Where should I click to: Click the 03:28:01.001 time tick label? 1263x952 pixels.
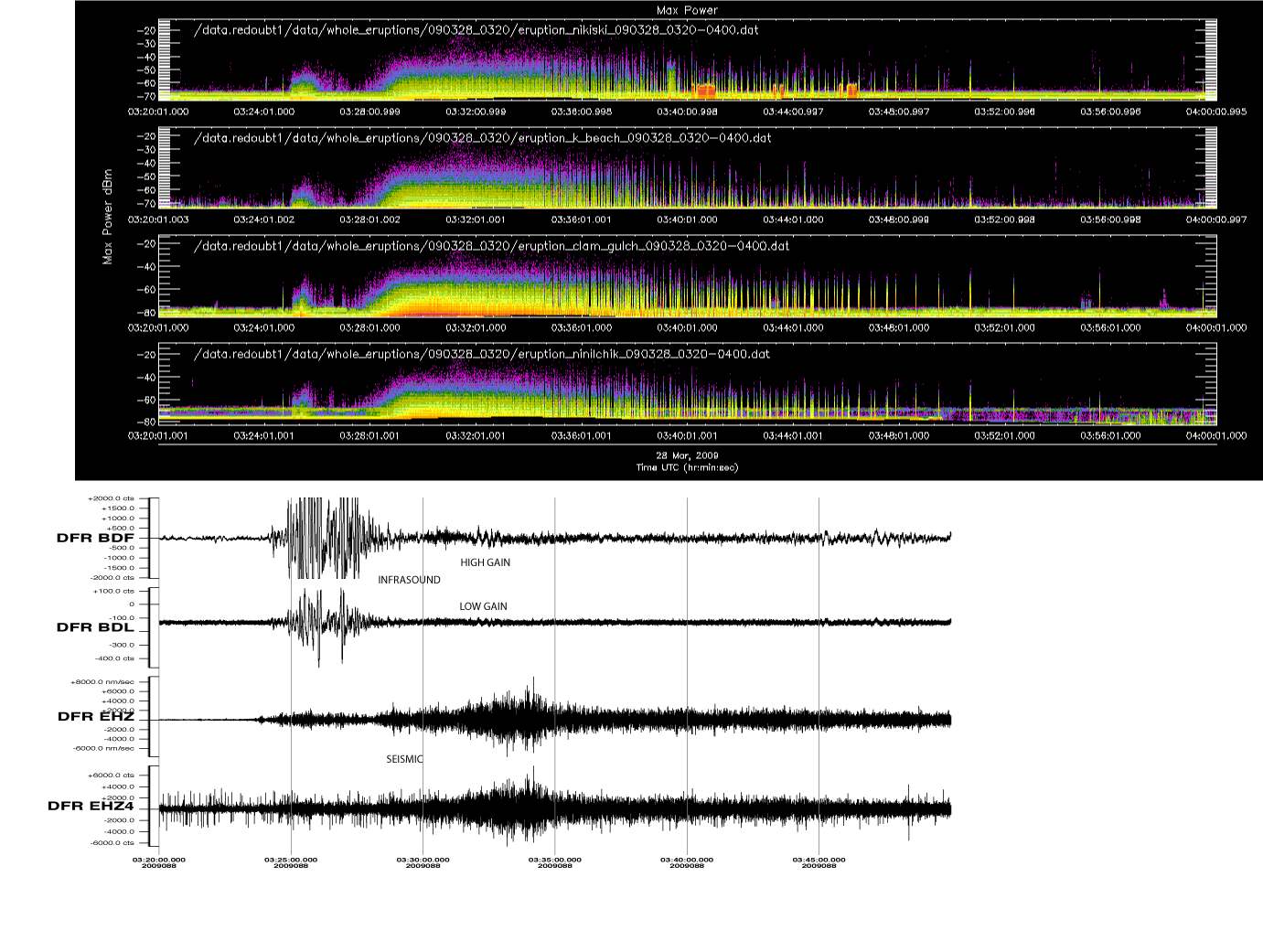[369, 435]
